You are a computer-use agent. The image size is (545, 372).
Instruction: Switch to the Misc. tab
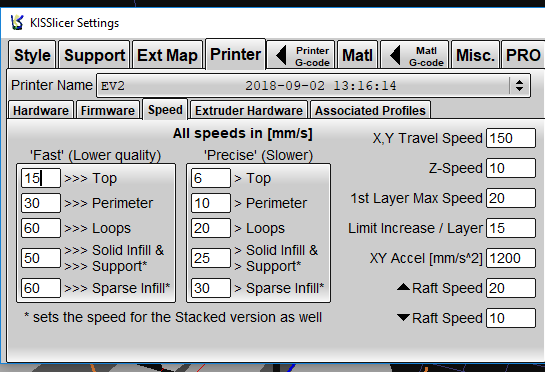tap(475, 55)
